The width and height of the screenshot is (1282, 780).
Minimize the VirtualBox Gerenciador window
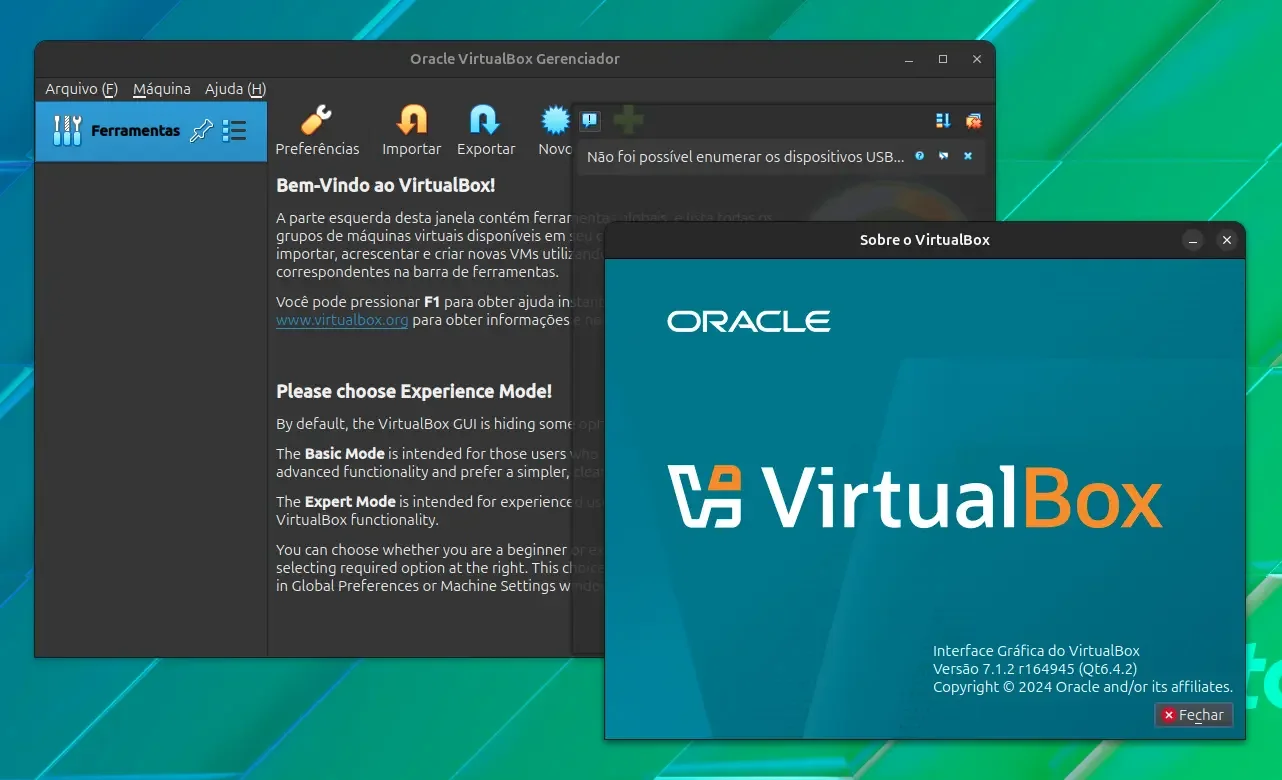908,59
